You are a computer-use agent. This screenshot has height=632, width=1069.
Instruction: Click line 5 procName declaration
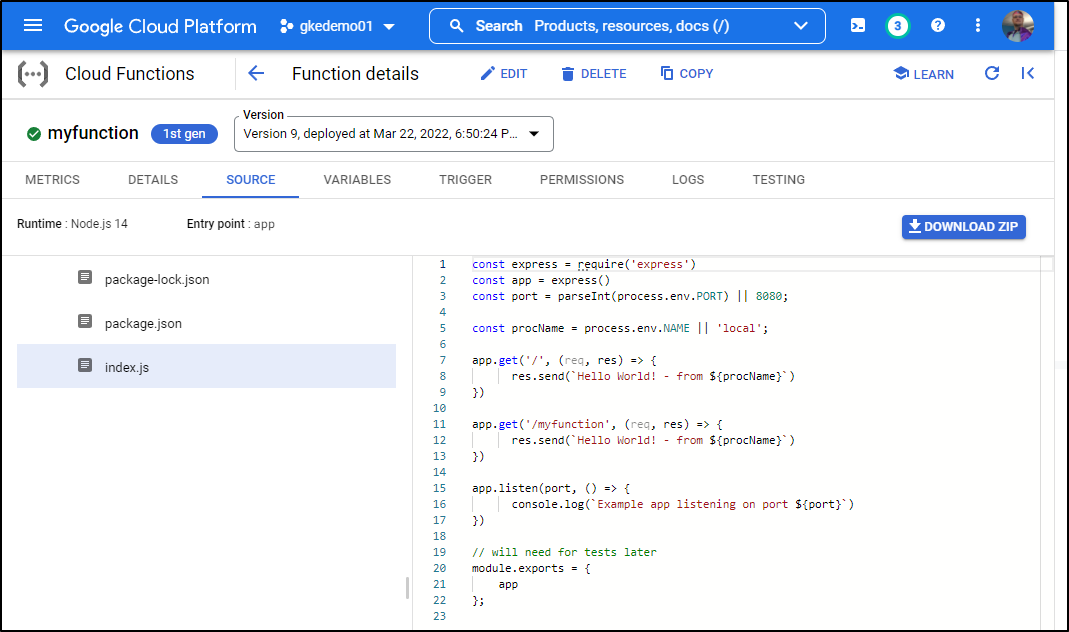(620, 328)
